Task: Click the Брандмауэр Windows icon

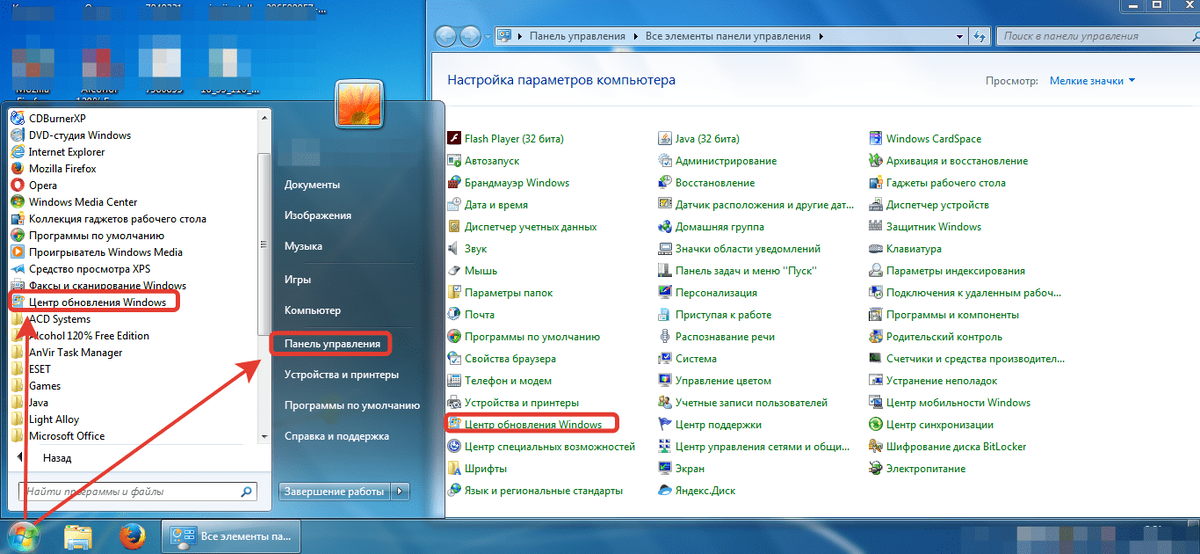Action: click(x=455, y=183)
